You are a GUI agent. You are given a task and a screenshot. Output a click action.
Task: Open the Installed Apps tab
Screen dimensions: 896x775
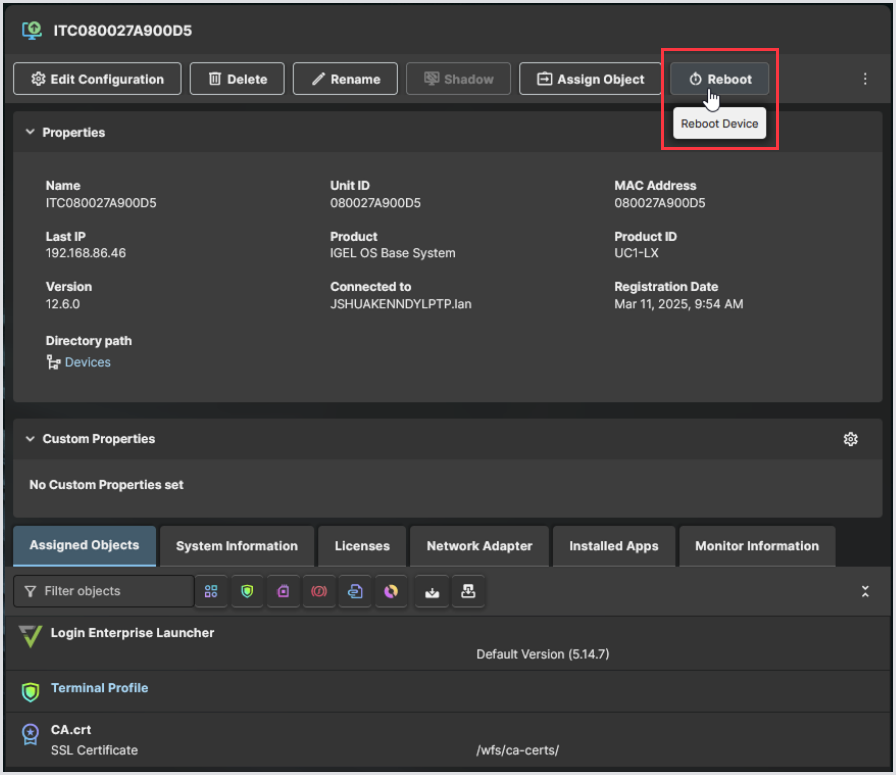coord(613,546)
